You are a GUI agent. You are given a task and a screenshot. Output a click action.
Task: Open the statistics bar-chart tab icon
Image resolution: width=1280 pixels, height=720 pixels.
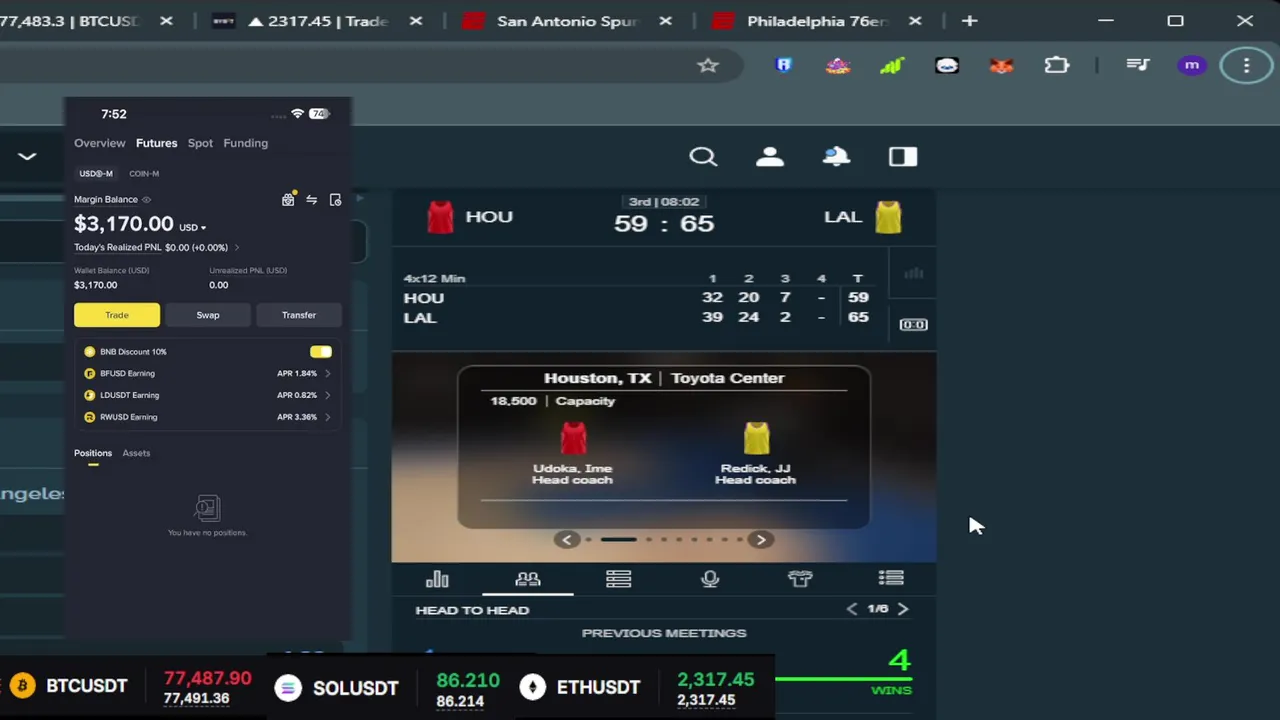point(437,579)
